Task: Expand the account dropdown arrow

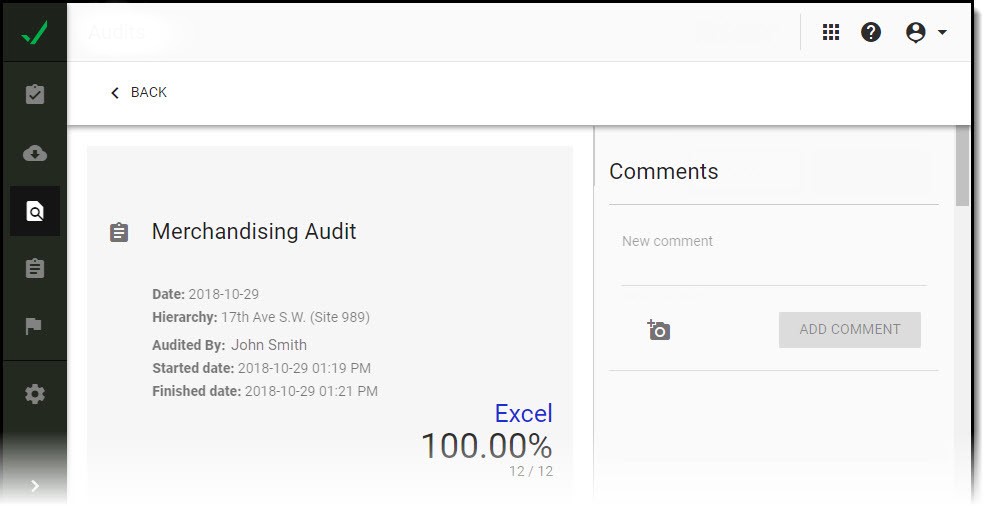Action: coord(942,33)
